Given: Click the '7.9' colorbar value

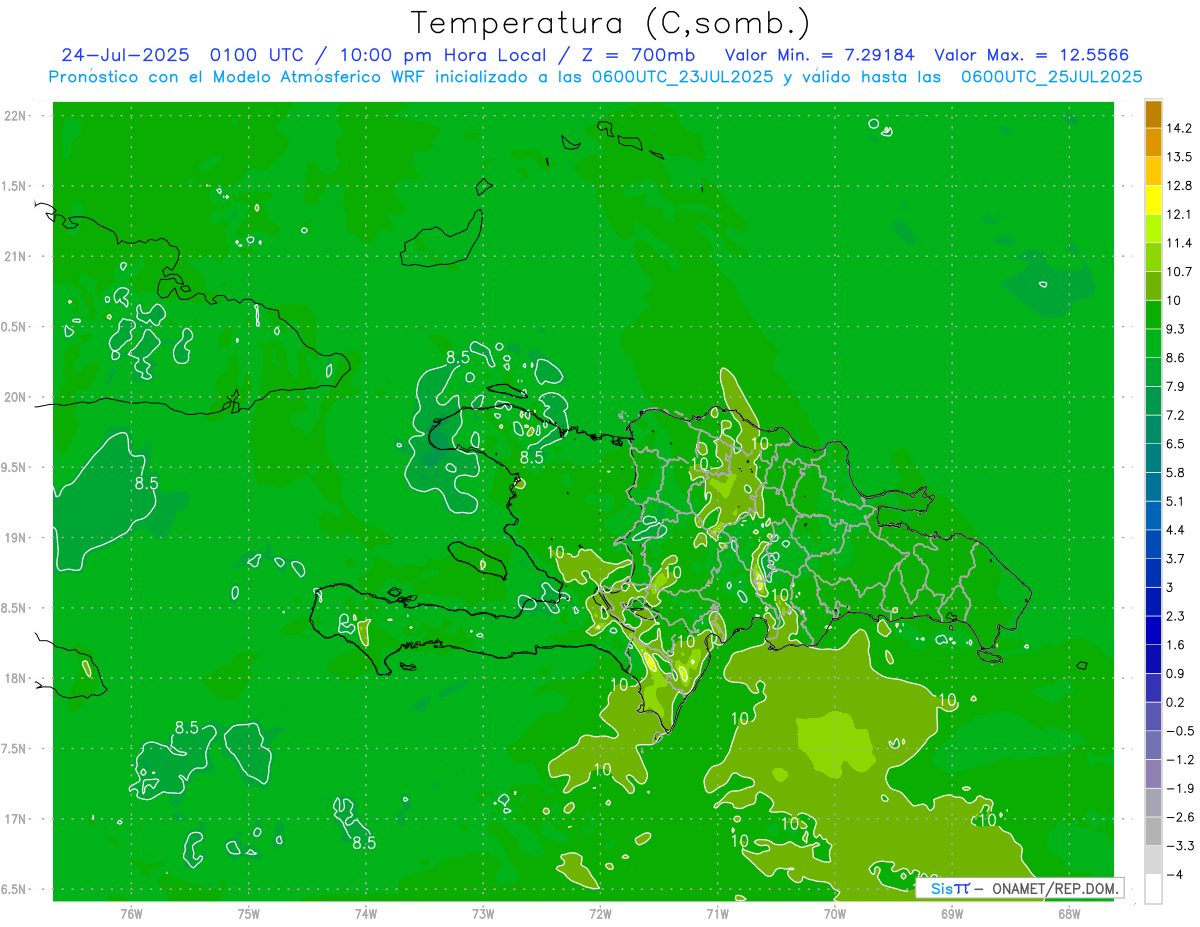Looking at the screenshot, I should click(x=1177, y=386).
